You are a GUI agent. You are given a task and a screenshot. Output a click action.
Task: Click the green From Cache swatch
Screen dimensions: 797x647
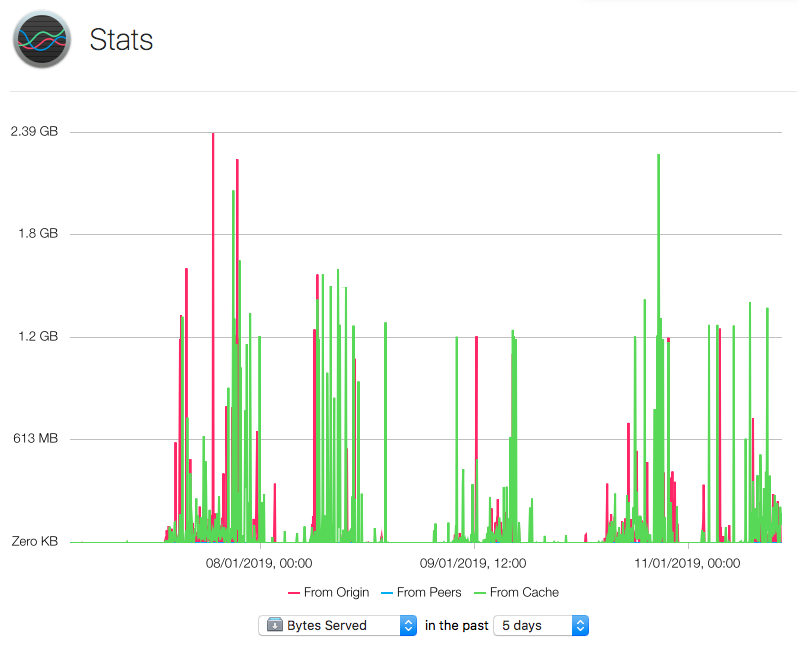pos(480,593)
